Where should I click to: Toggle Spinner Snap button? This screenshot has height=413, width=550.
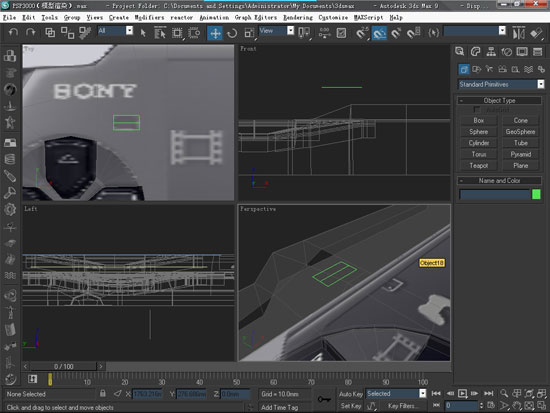tap(414, 33)
